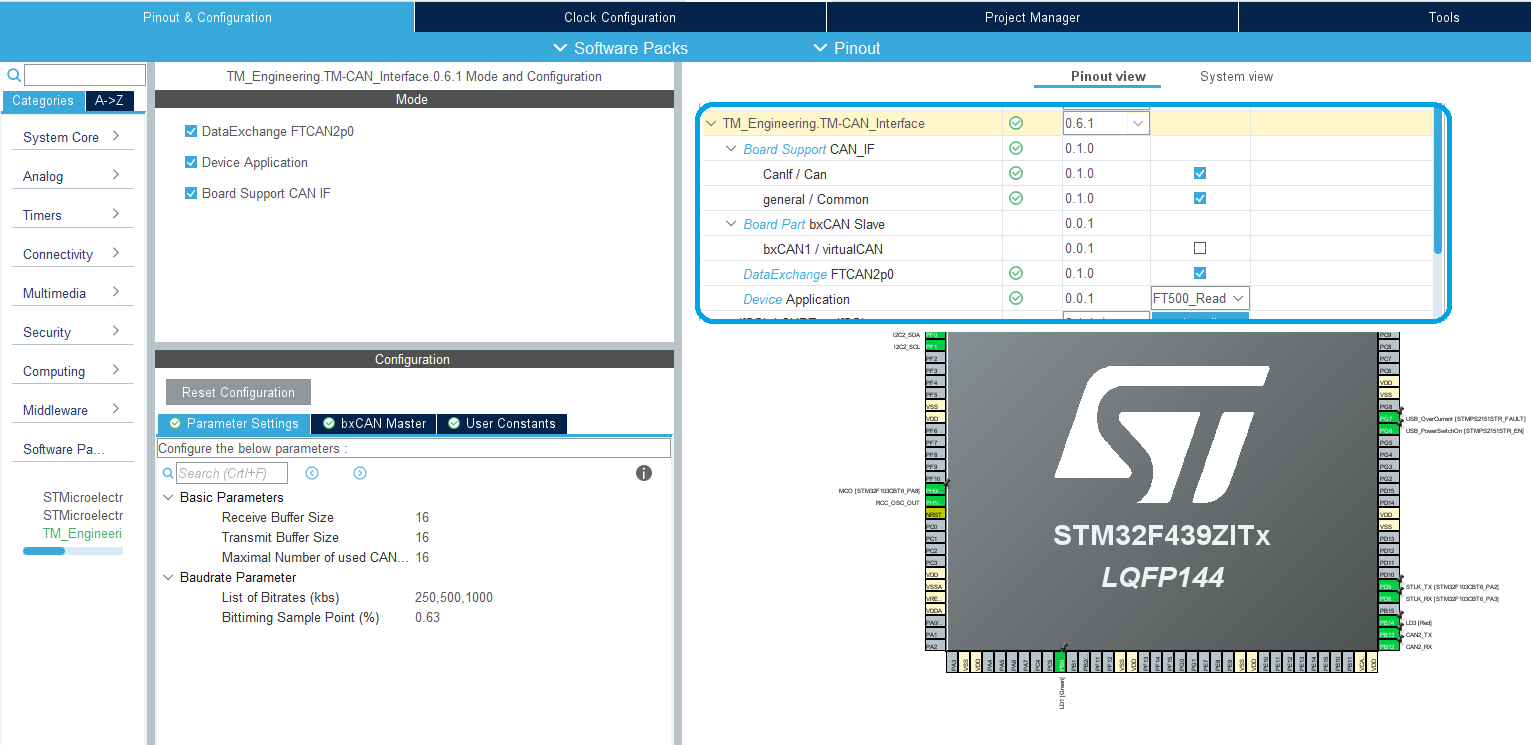Click the status check icon for general / Common

pyautogui.click(x=1016, y=198)
